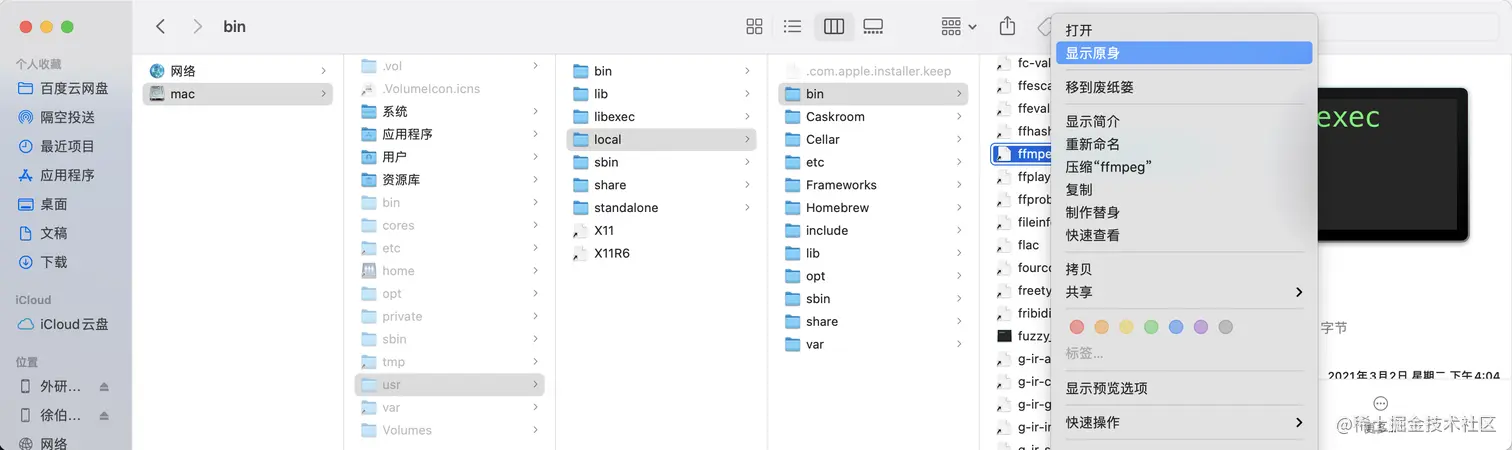Open the 资源库 folder
The height and width of the screenshot is (450, 1512).
pos(449,180)
